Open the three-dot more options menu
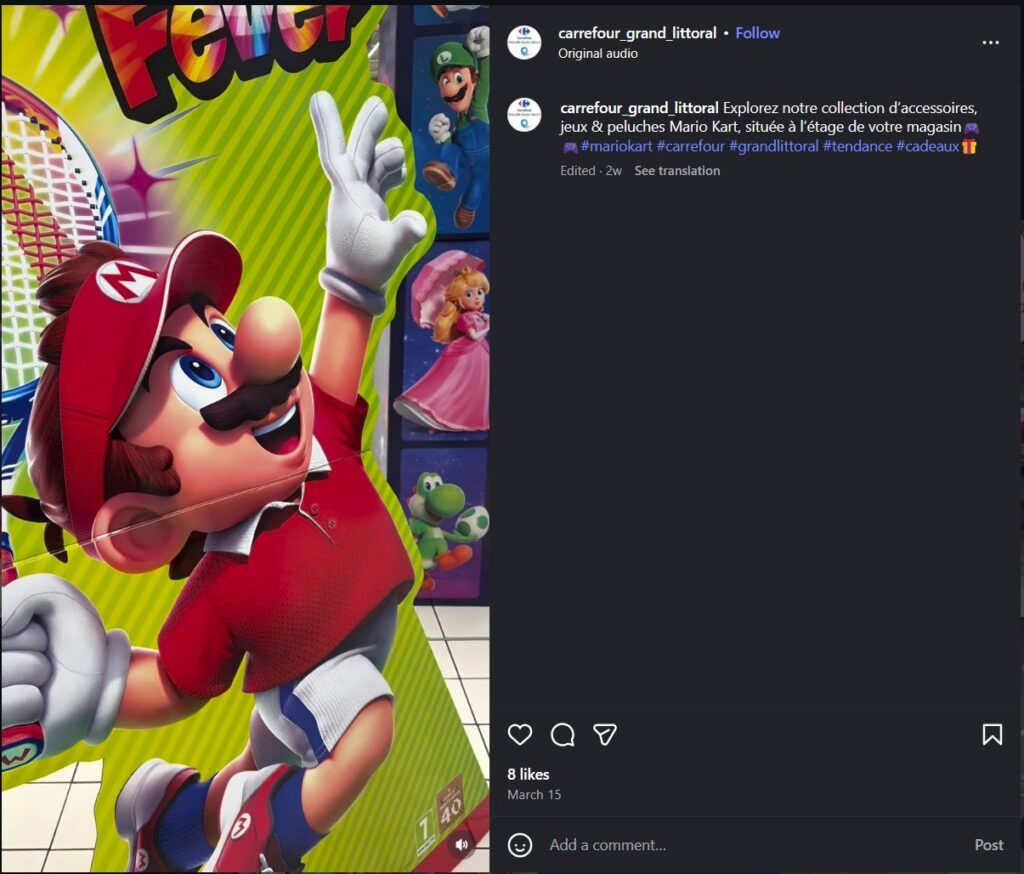The width and height of the screenshot is (1024, 874). click(990, 43)
